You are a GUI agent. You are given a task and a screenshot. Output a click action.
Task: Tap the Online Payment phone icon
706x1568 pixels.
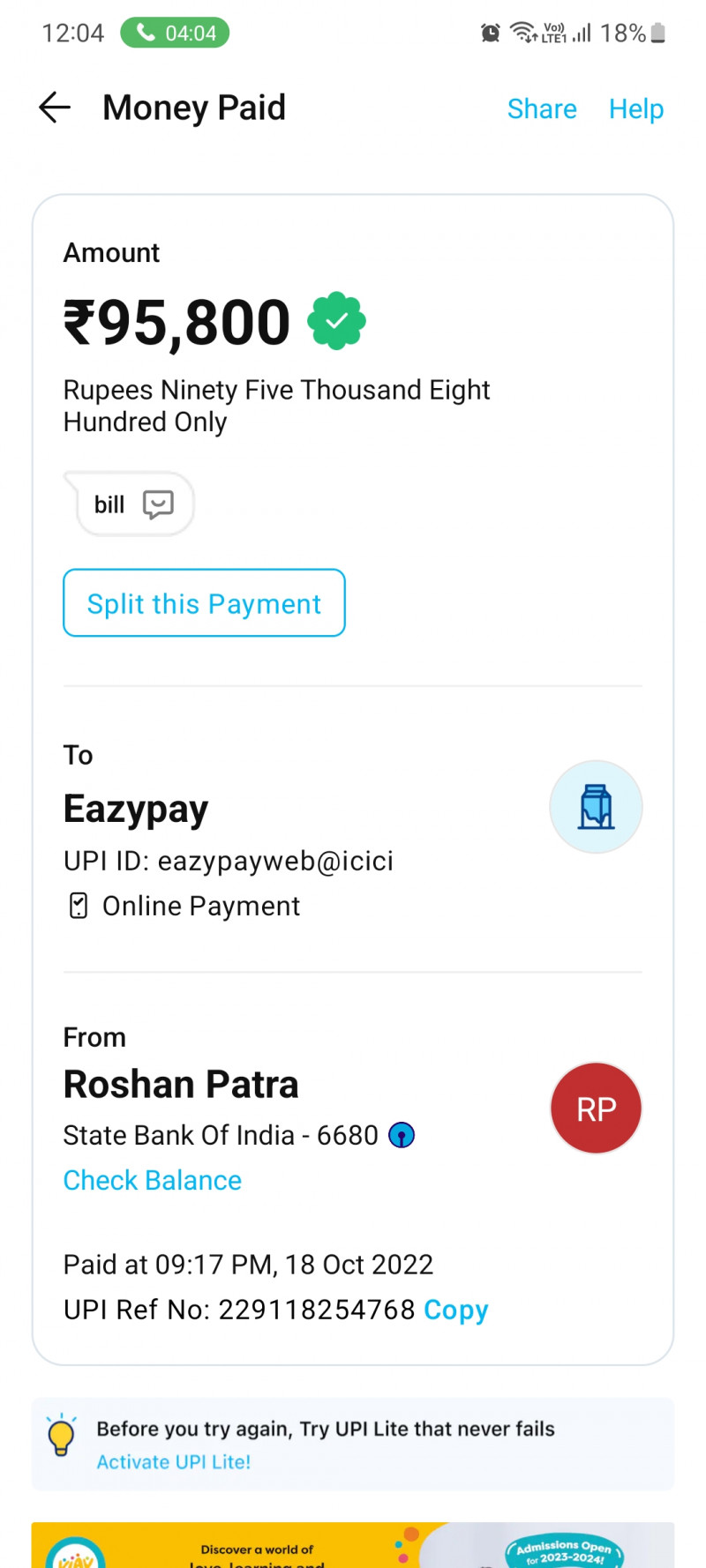79,906
